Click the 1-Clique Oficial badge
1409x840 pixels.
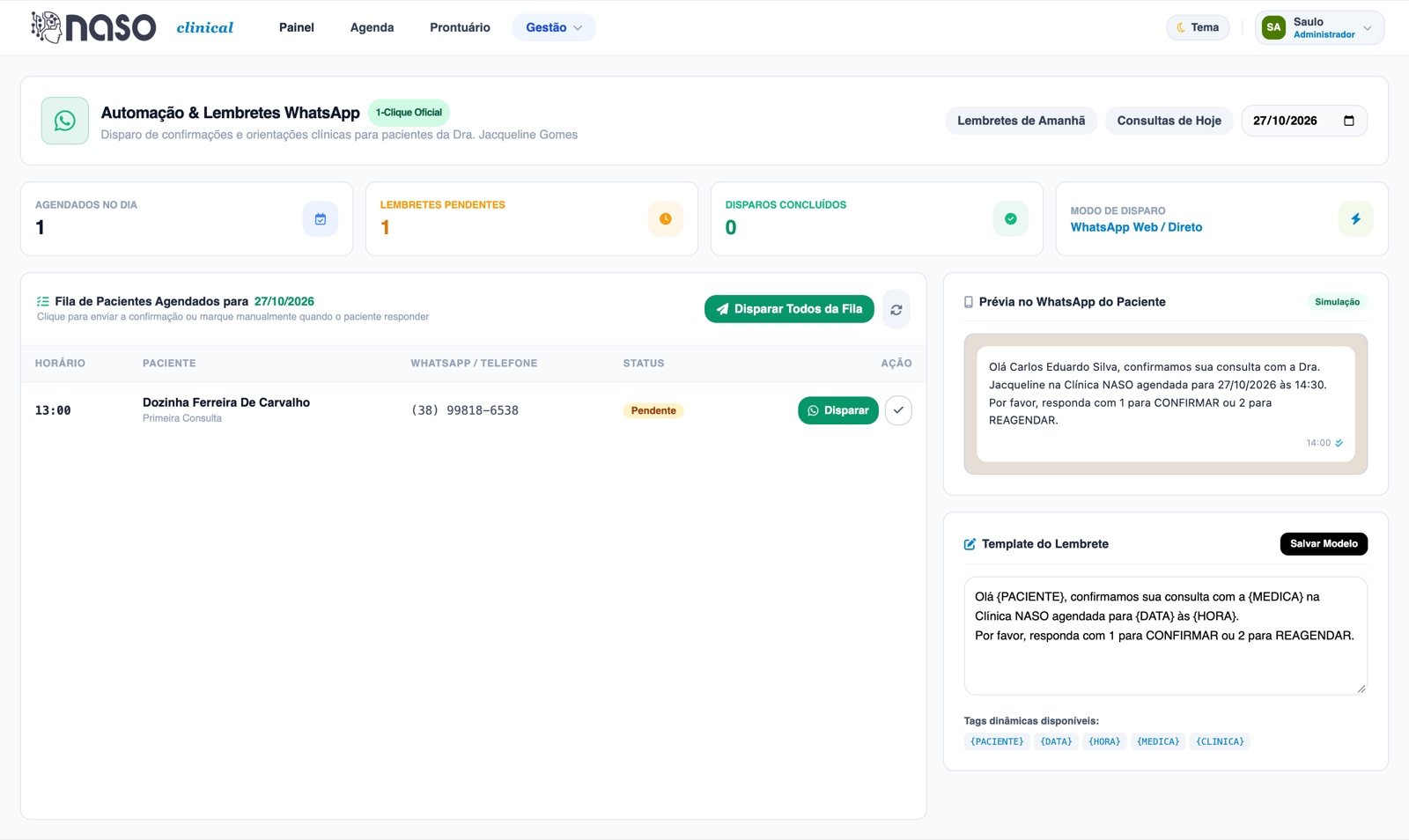coord(409,113)
